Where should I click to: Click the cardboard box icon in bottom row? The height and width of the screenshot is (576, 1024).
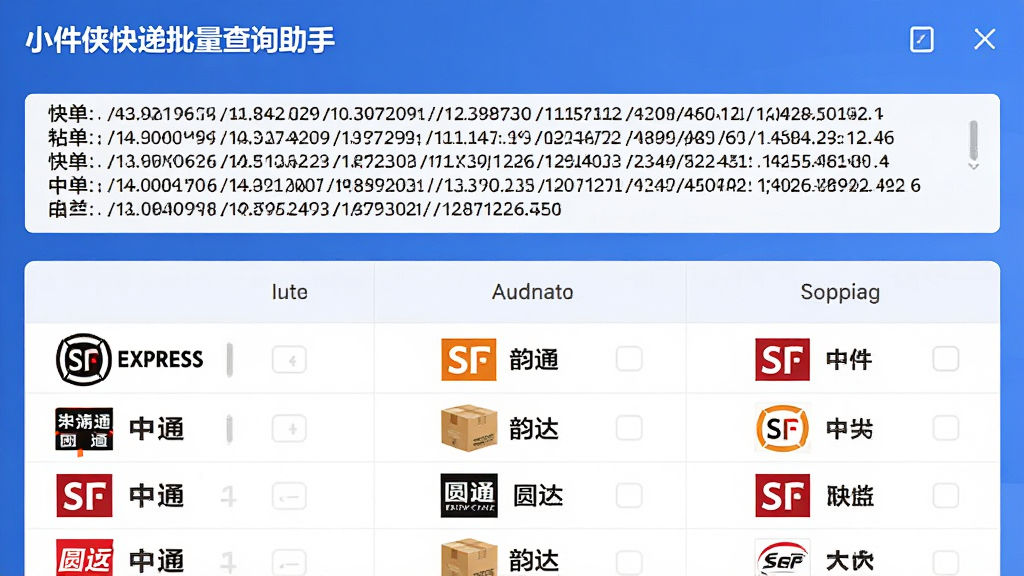469,557
